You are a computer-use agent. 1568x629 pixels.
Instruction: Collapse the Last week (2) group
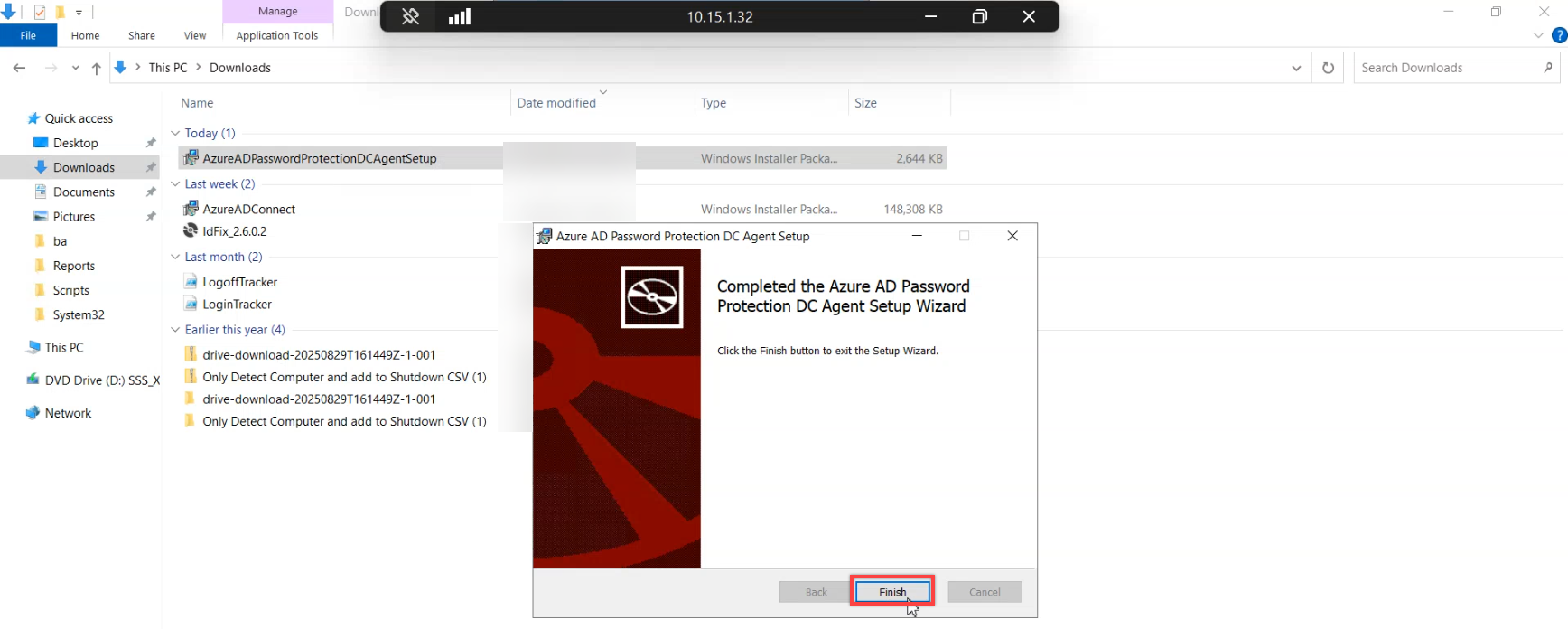(x=175, y=184)
